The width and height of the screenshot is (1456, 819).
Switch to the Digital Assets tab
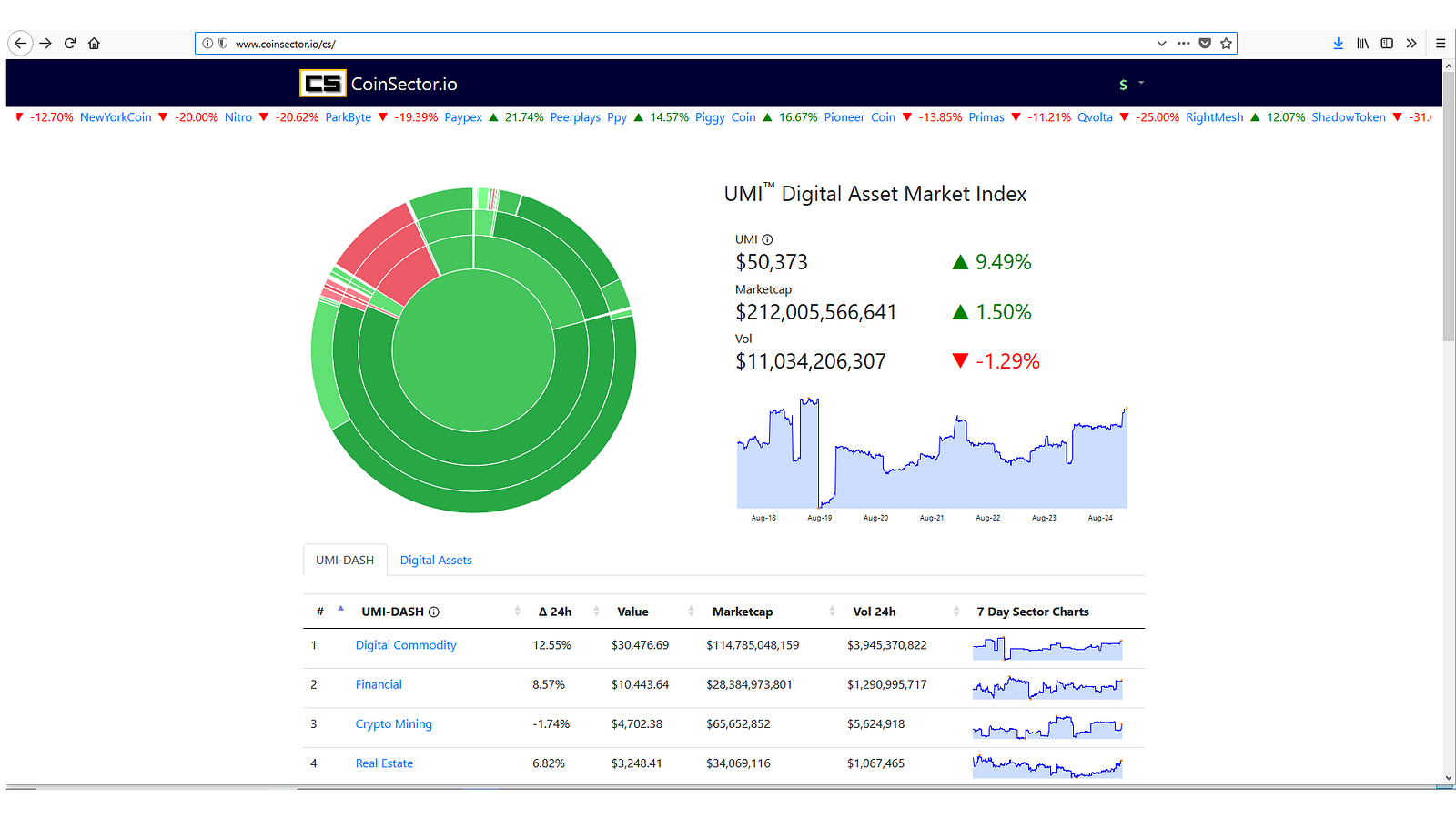(x=436, y=561)
